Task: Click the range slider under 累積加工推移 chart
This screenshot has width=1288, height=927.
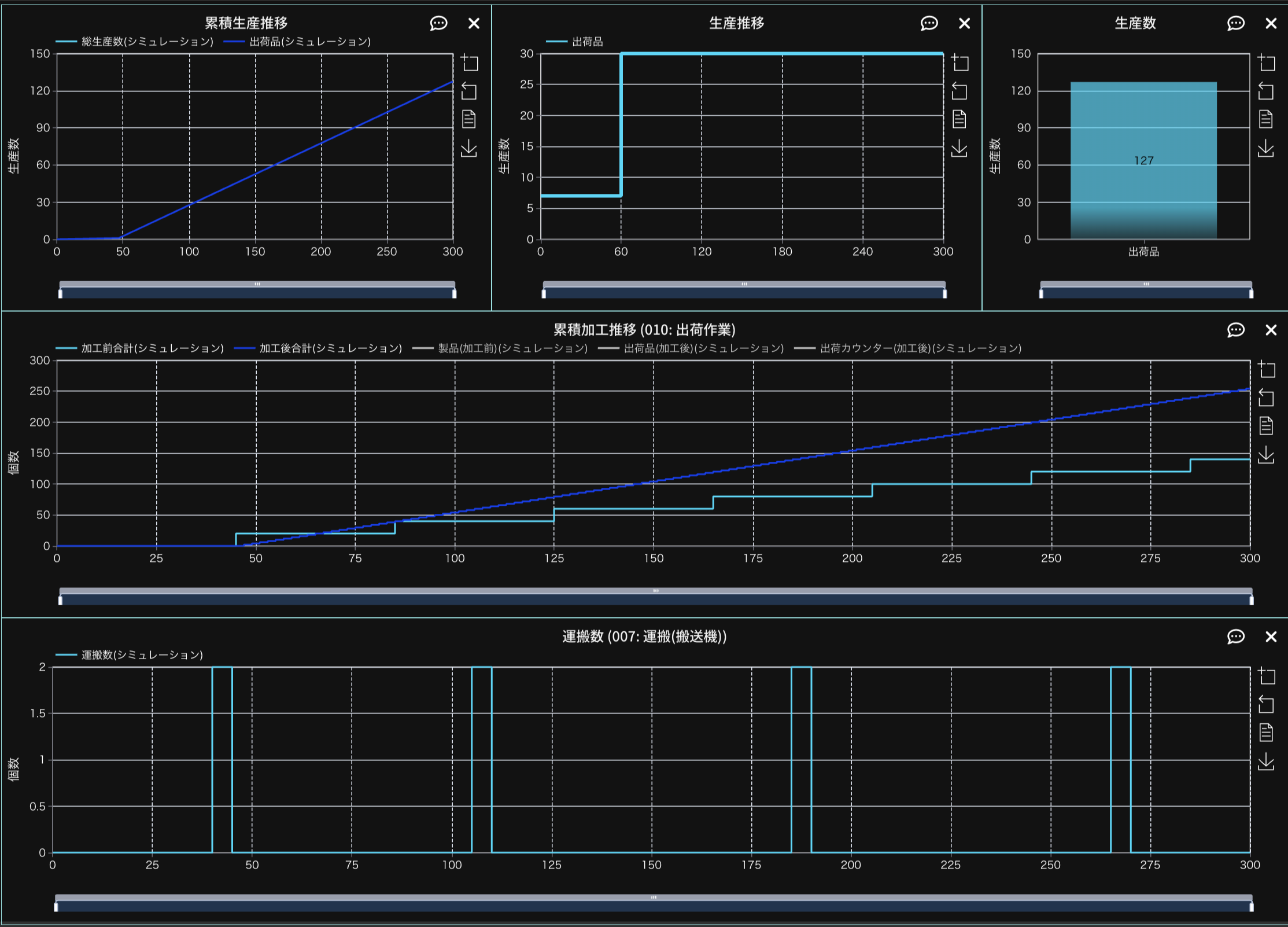Action: pos(656,599)
